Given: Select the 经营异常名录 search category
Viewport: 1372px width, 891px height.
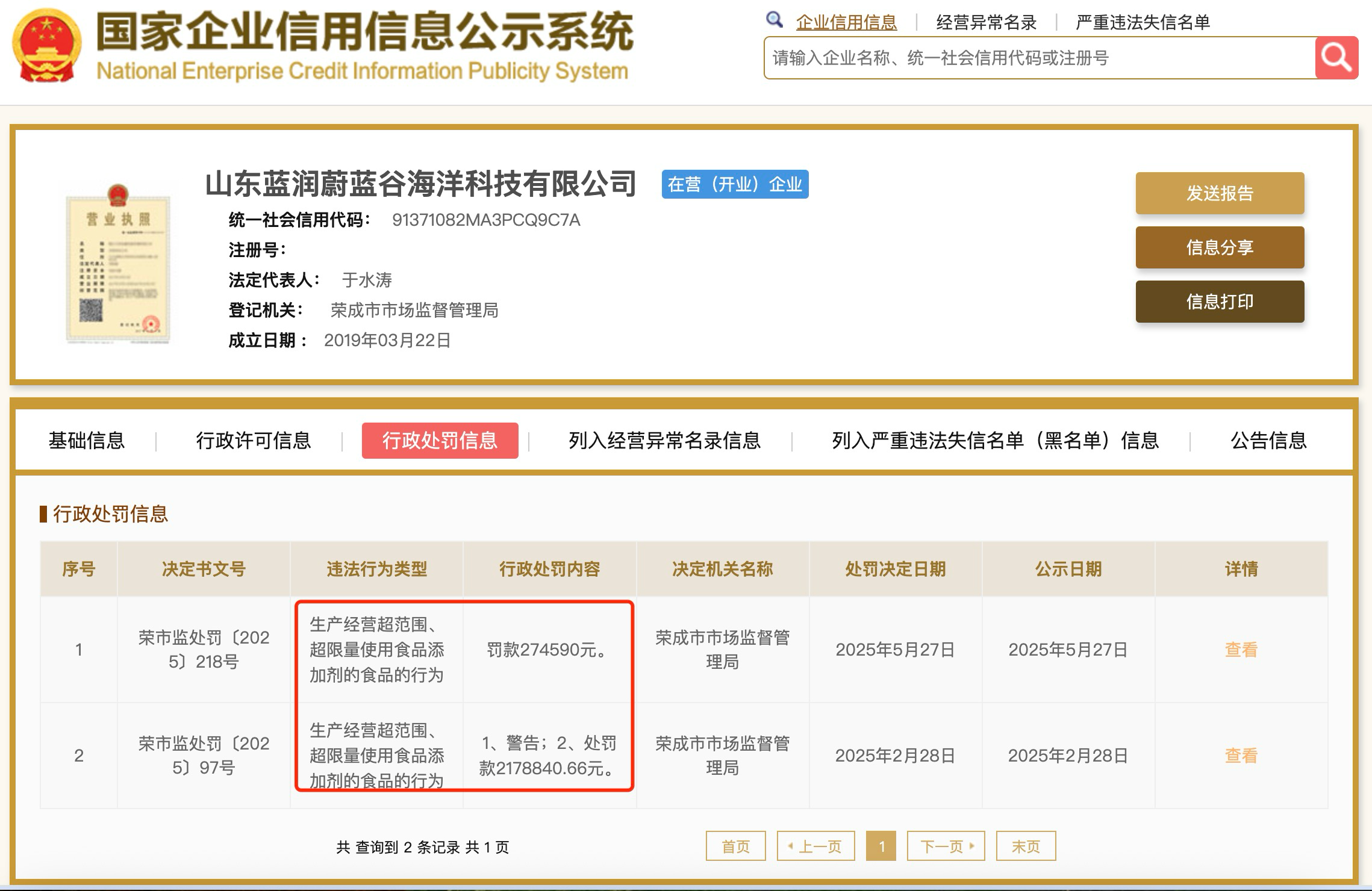Looking at the screenshot, I should (986, 23).
